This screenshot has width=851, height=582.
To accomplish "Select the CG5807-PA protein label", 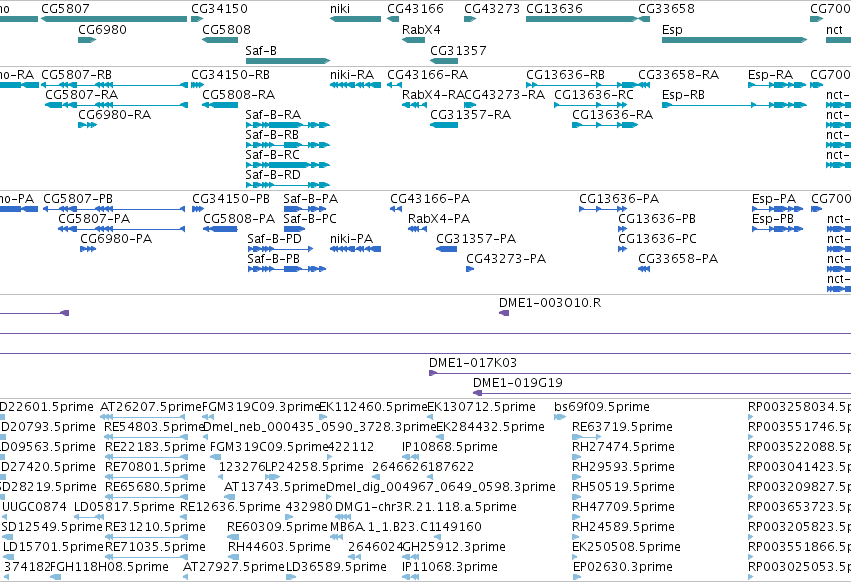I will [94, 219].
